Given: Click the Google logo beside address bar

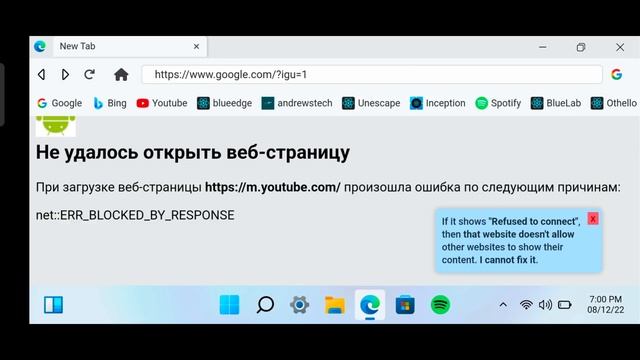Looking at the screenshot, I should coord(616,74).
